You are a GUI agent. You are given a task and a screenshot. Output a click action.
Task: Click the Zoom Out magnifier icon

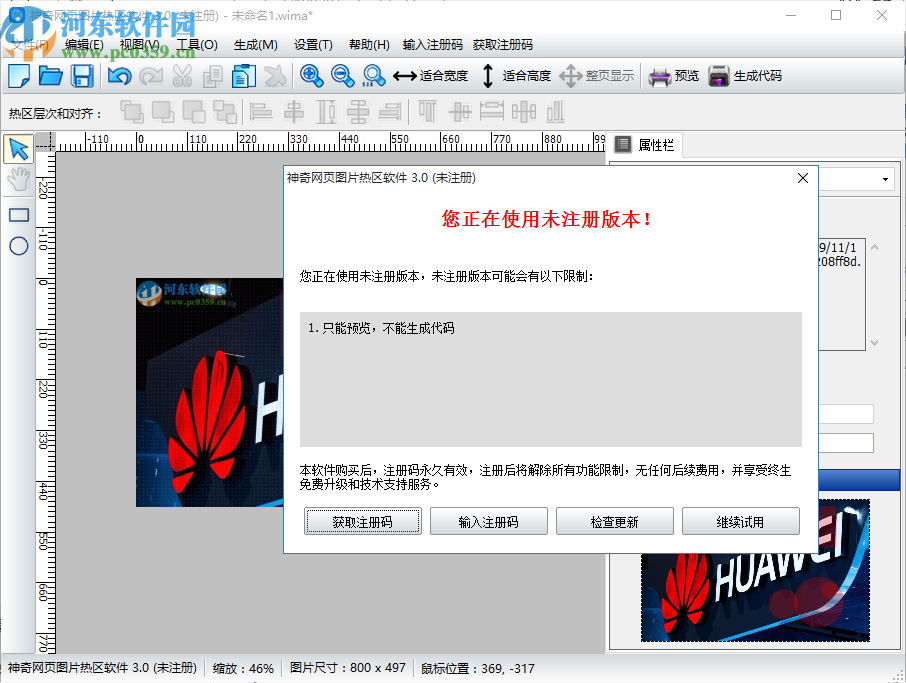(343, 75)
